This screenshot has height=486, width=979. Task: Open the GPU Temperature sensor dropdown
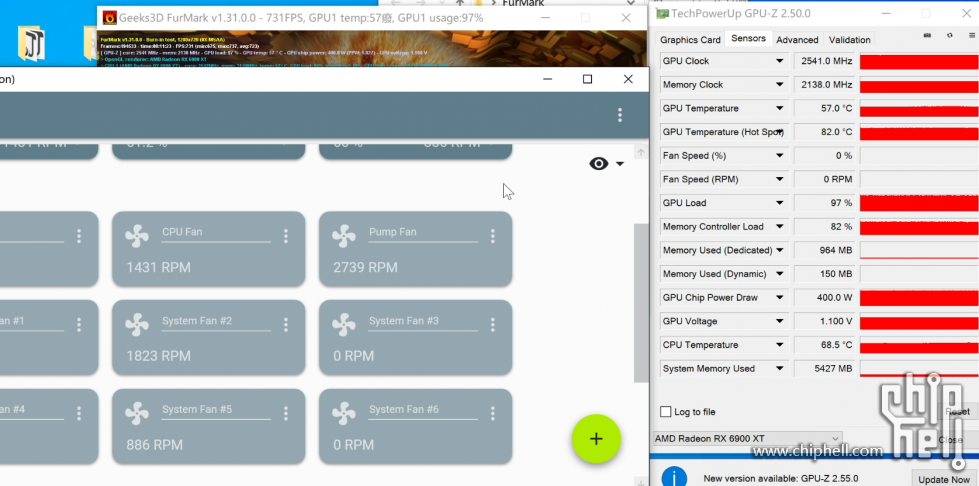point(779,108)
